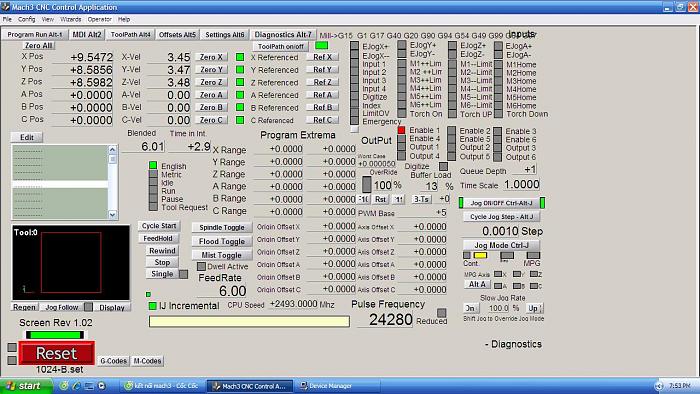The height and width of the screenshot is (394, 700).
Task: Toggle Jog ON/OFF Ctrl-Alt-J
Action: coord(501,203)
